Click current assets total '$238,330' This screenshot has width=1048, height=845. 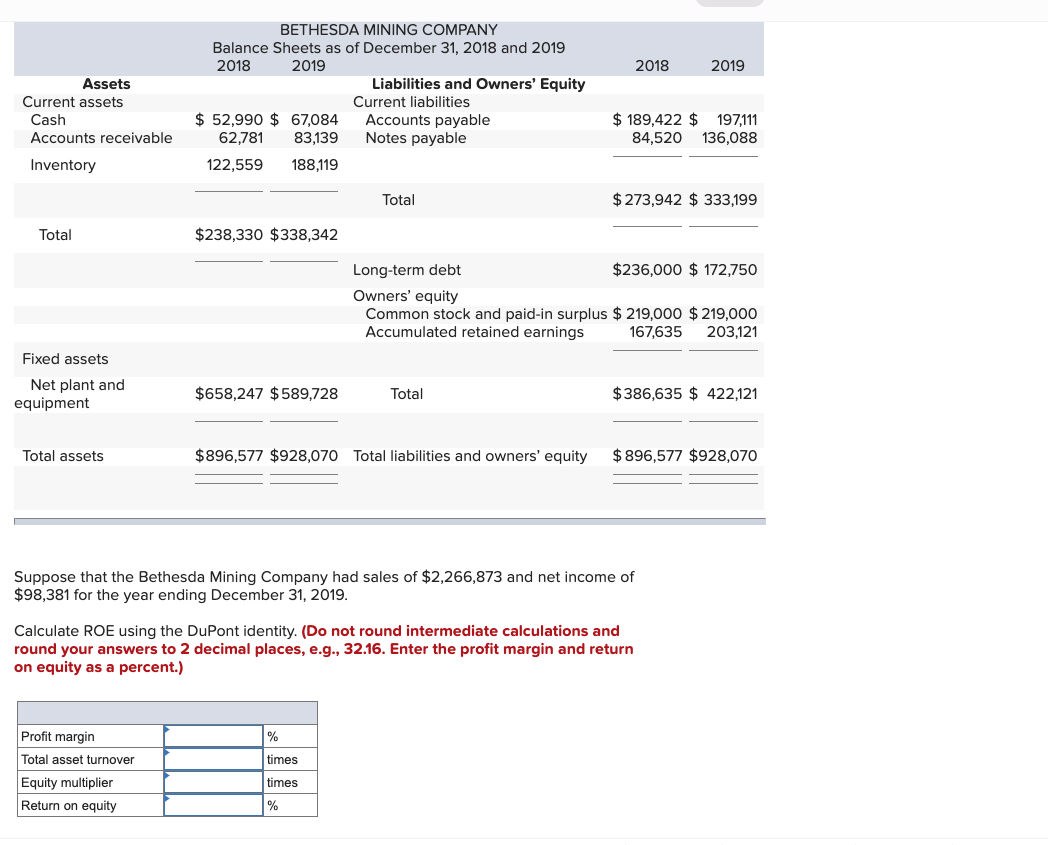pos(229,235)
